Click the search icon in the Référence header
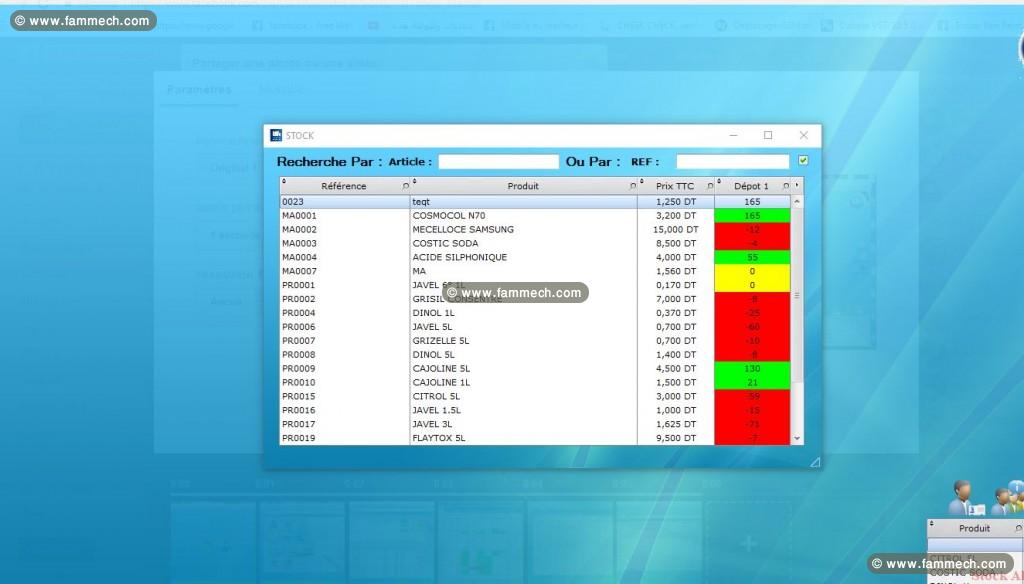Image resolution: width=1024 pixels, height=584 pixels. pos(406,186)
